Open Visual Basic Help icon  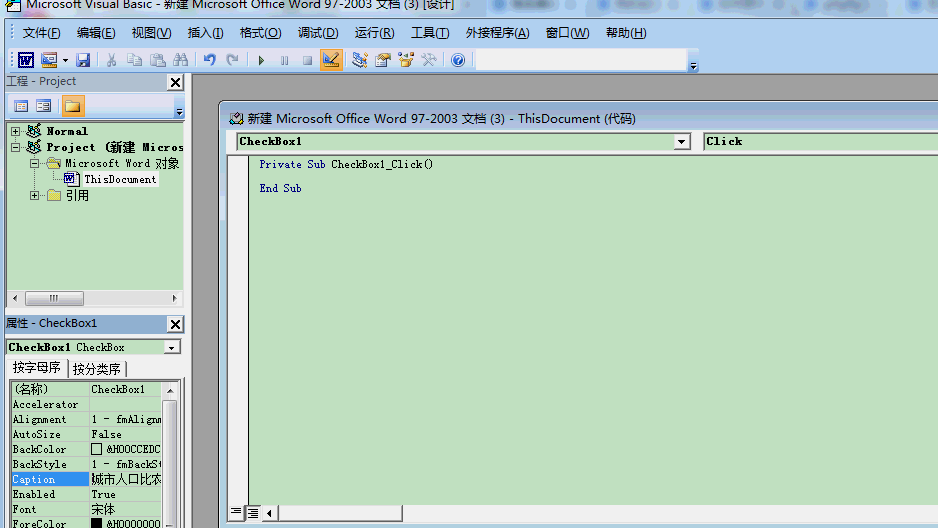tap(458, 60)
